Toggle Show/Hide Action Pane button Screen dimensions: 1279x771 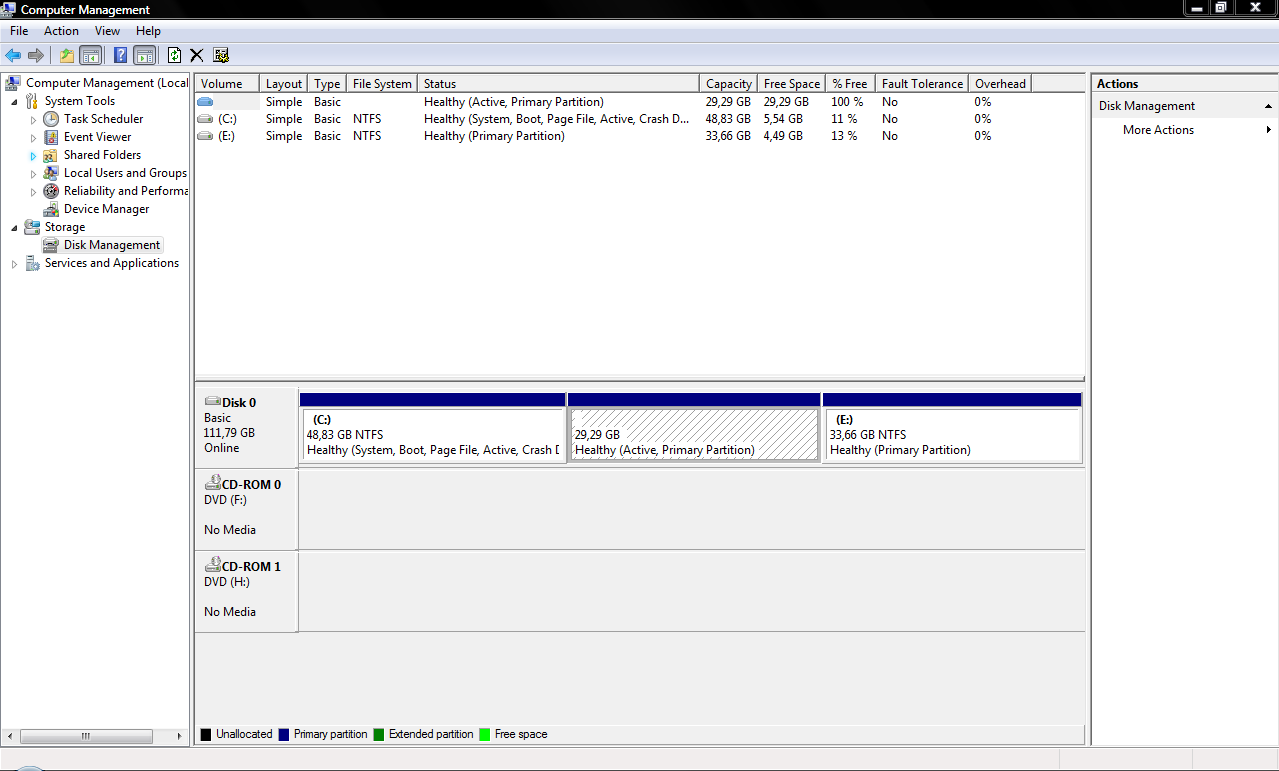pos(144,56)
